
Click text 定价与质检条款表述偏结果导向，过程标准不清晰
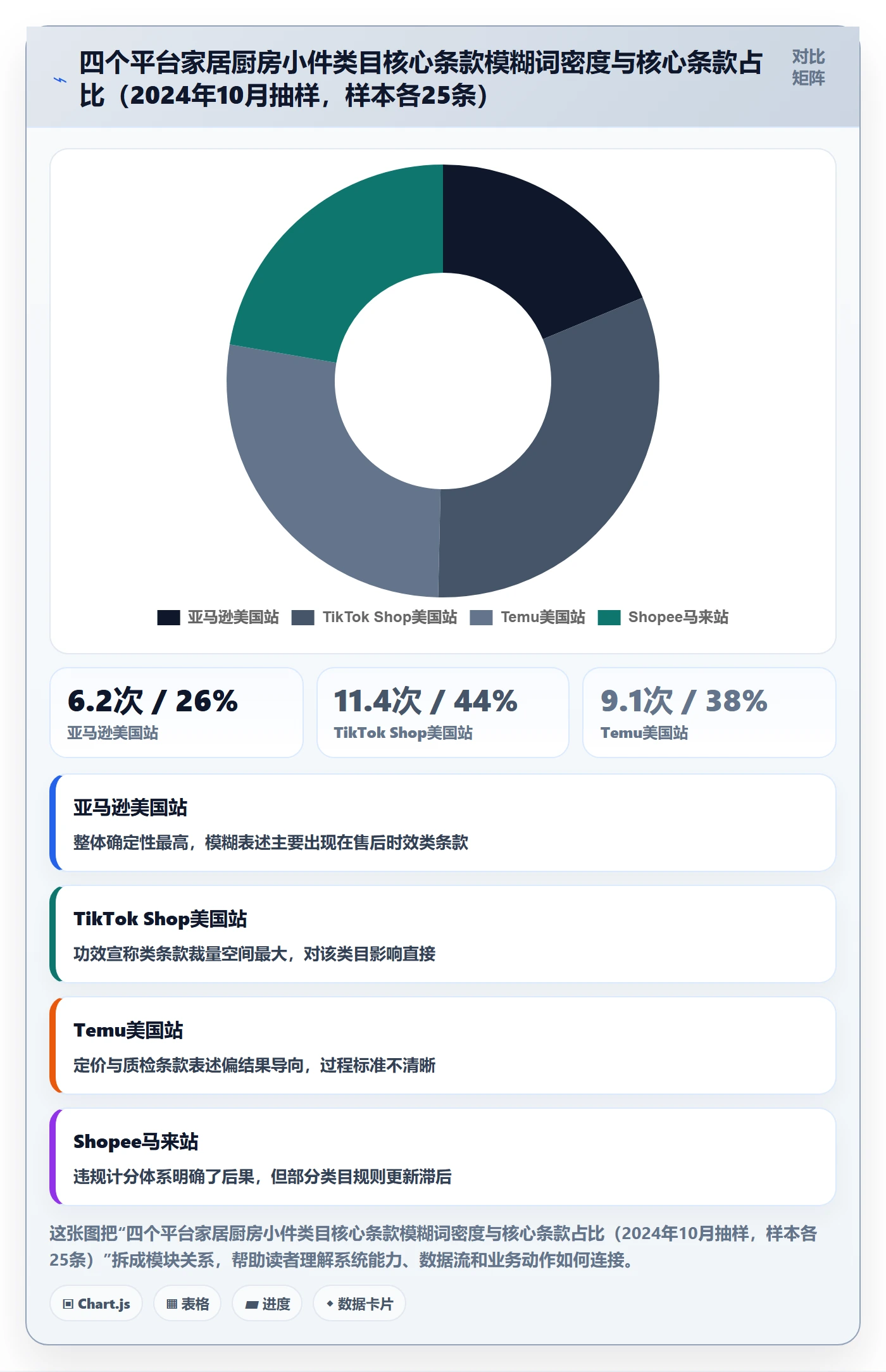(254, 1066)
